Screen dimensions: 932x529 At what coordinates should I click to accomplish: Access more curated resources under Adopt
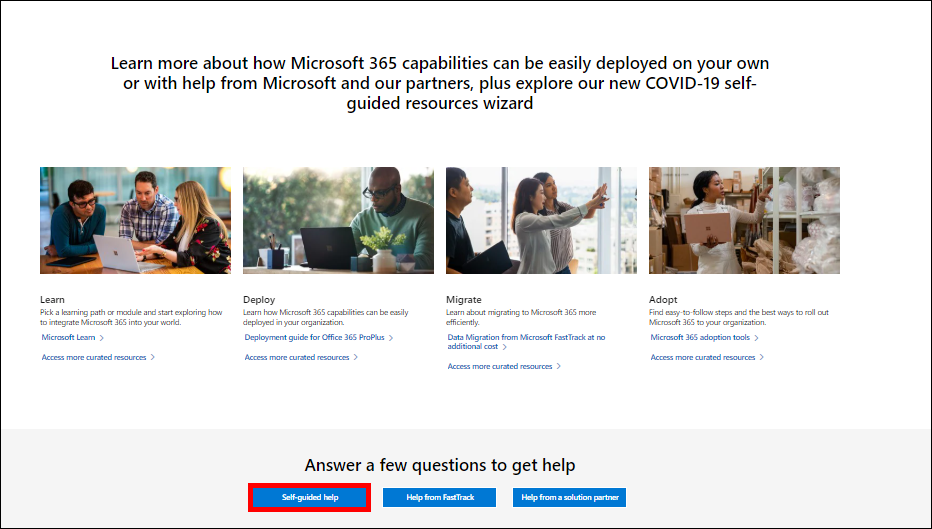pos(707,357)
